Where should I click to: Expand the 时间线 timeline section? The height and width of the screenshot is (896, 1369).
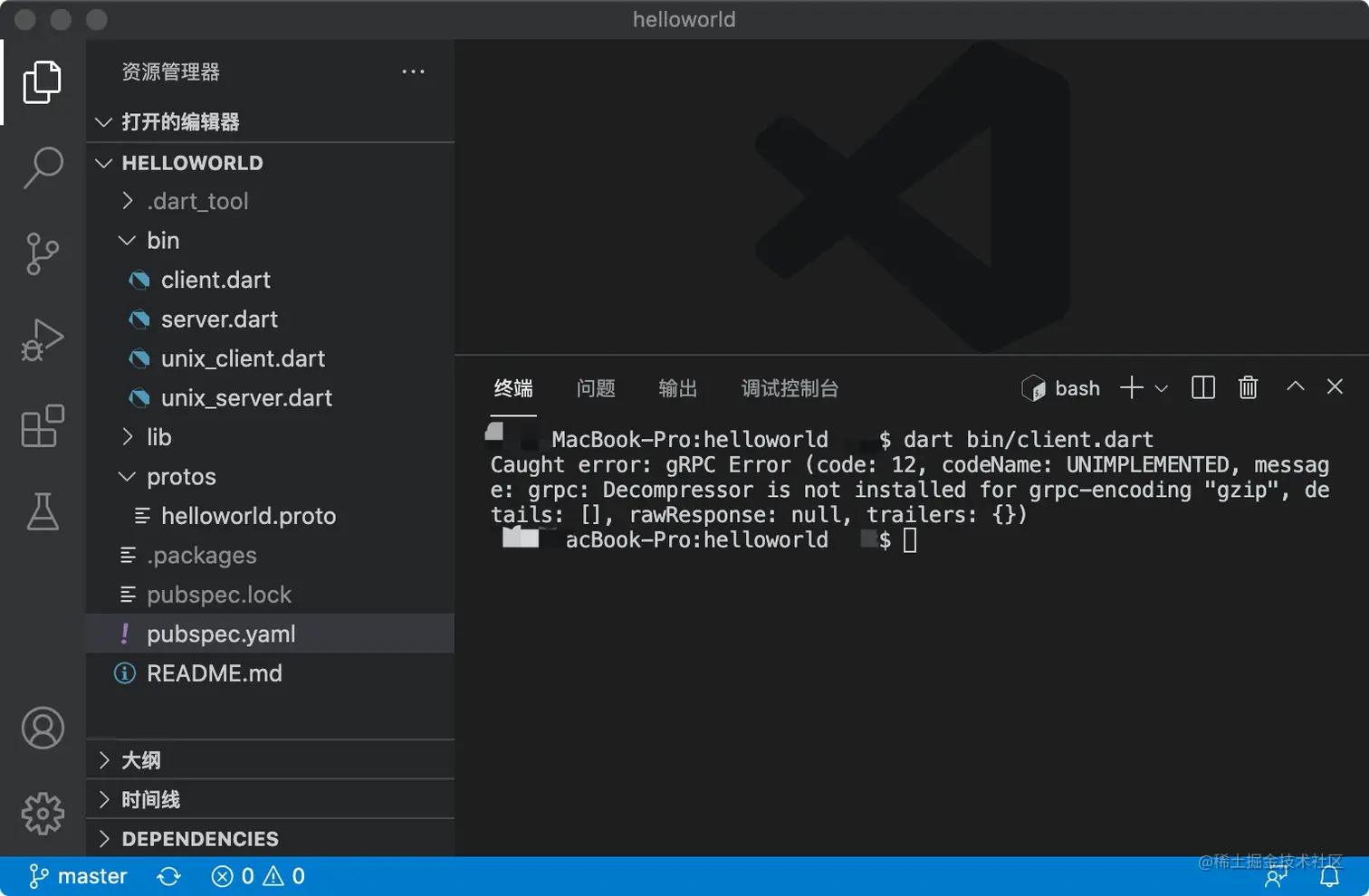pyautogui.click(x=270, y=799)
